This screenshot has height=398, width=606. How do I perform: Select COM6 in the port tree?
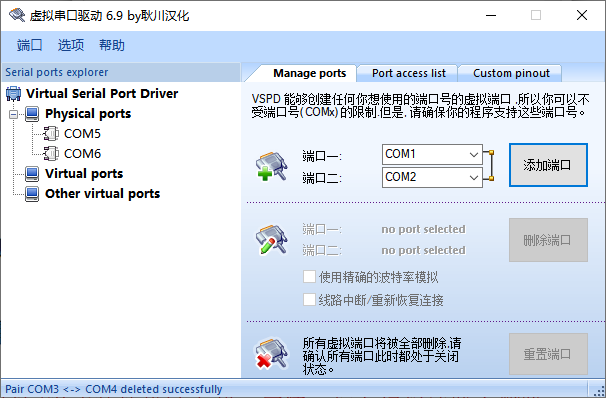[82, 154]
